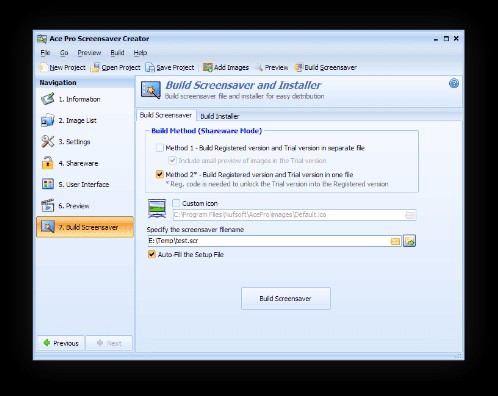Maximize the Ace Pro Screensaver Creator window
The width and height of the screenshot is (498, 396).
pos(446,39)
